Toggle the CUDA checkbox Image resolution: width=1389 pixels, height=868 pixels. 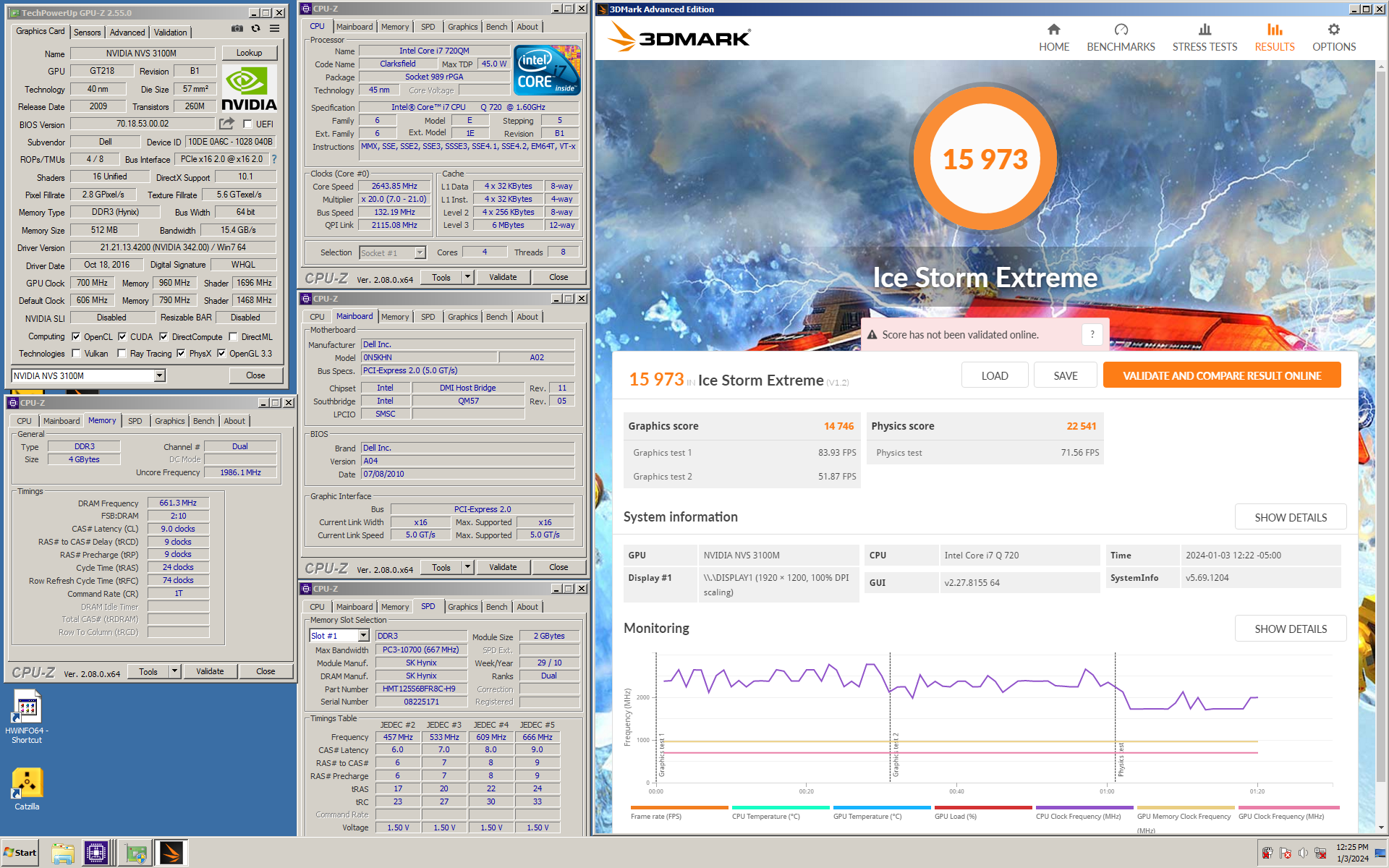[122, 336]
